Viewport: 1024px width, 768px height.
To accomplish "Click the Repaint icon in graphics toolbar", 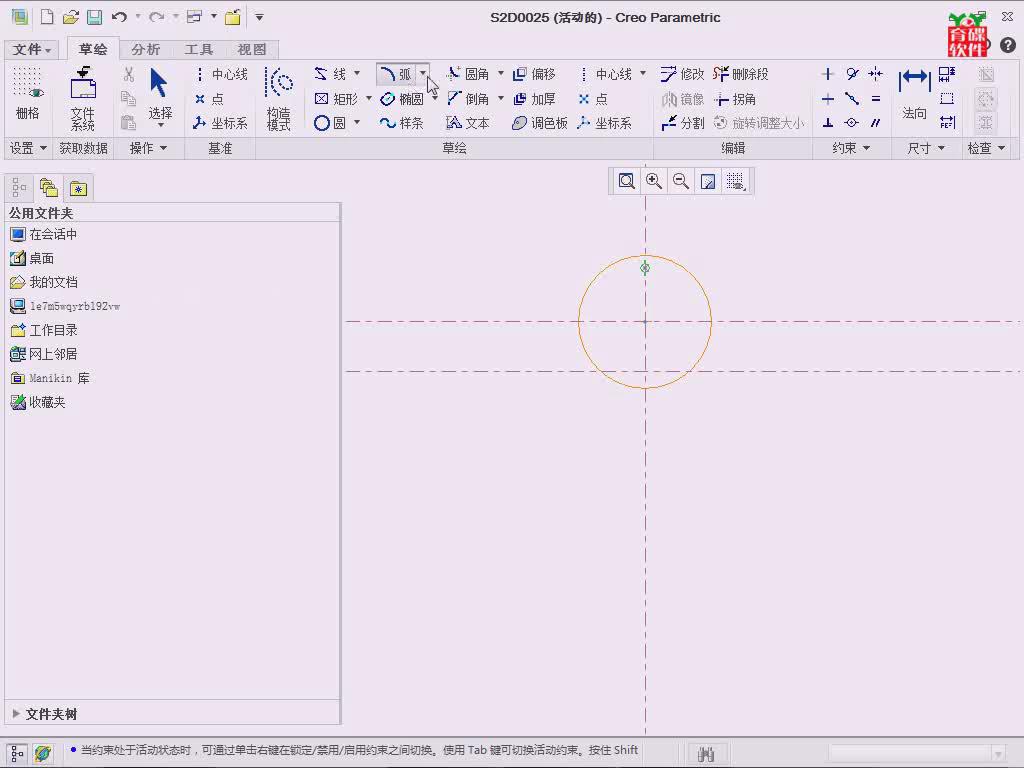I will tap(708, 181).
